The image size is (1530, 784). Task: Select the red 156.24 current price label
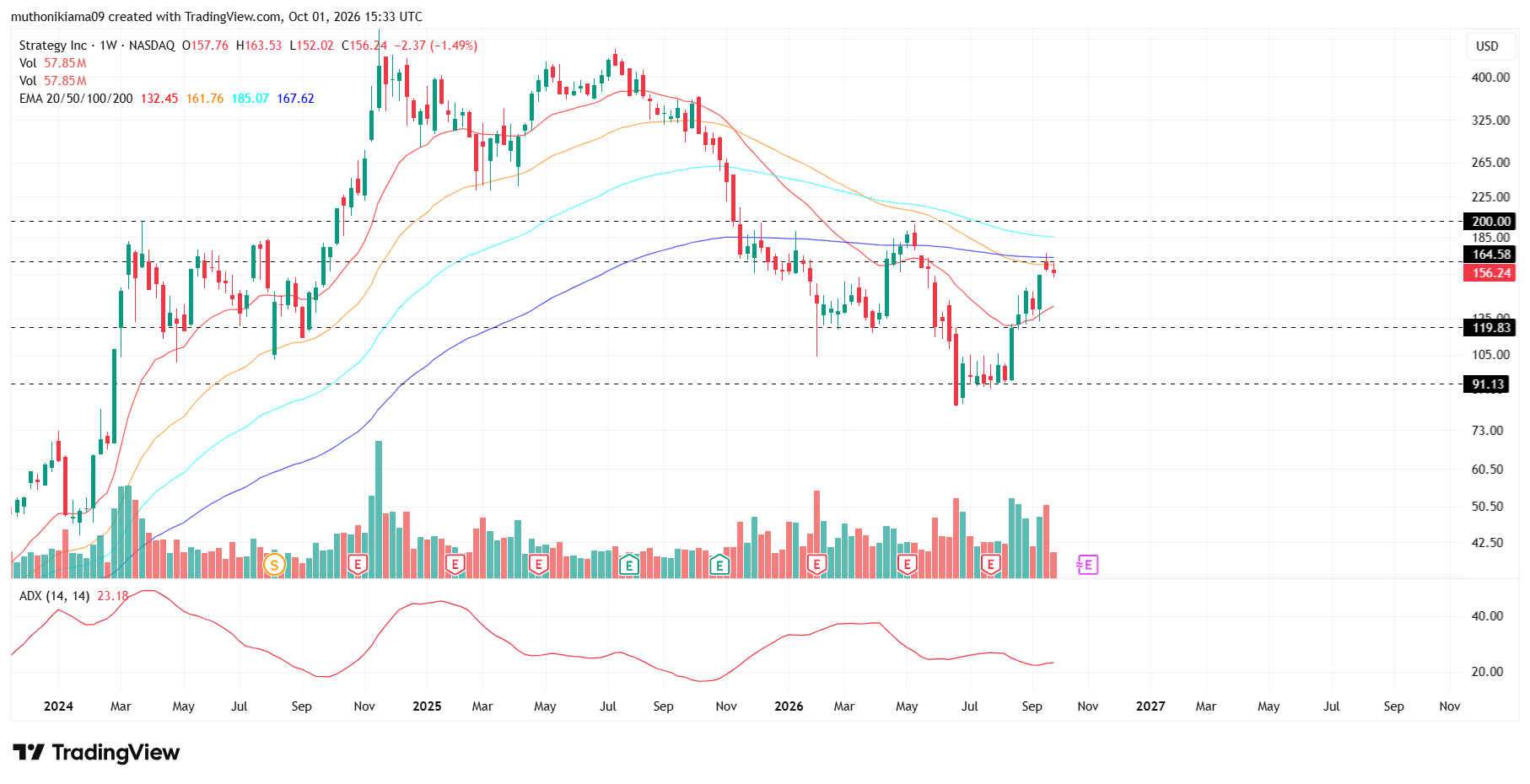coord(1490,273)
